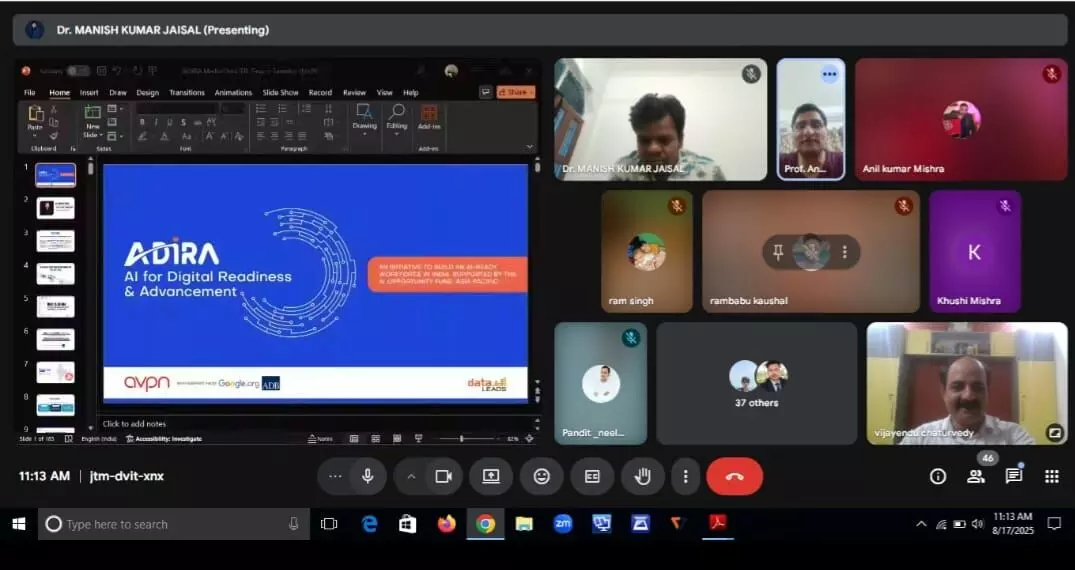Open Firefox from the taskbar
Viewport: 1075px width, 570px height.
click(446, 524)
